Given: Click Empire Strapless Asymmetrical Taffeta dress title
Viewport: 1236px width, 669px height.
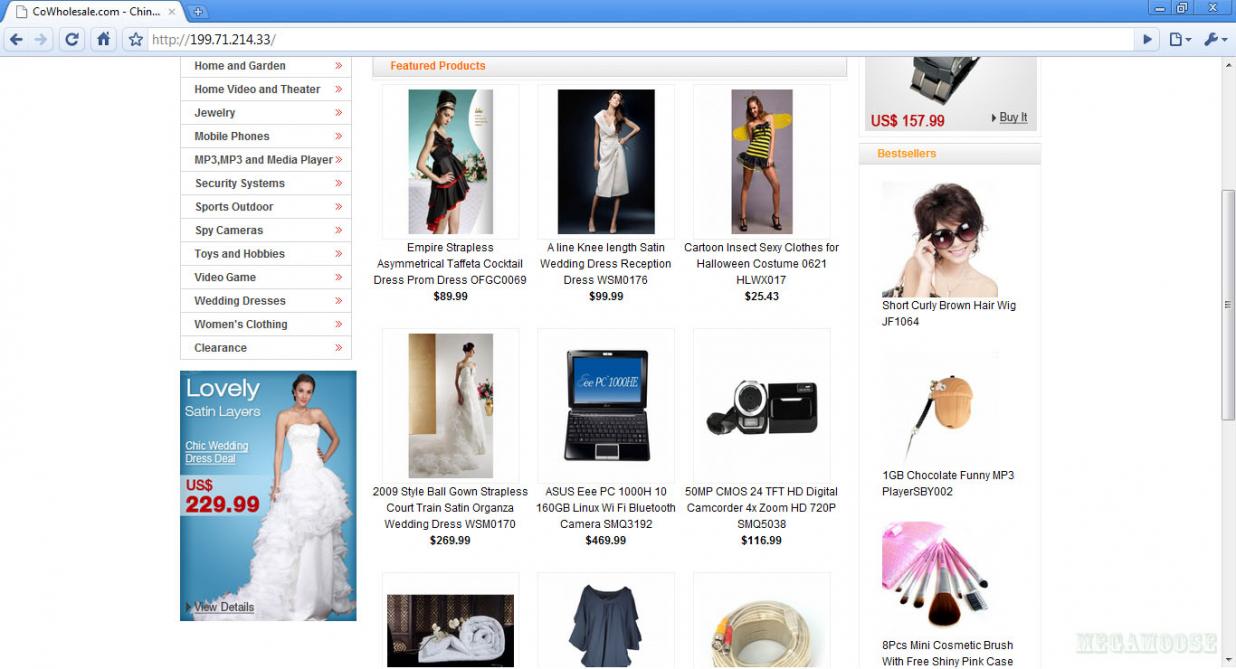Looking at the screenshot, I should [x=450, y=264].
